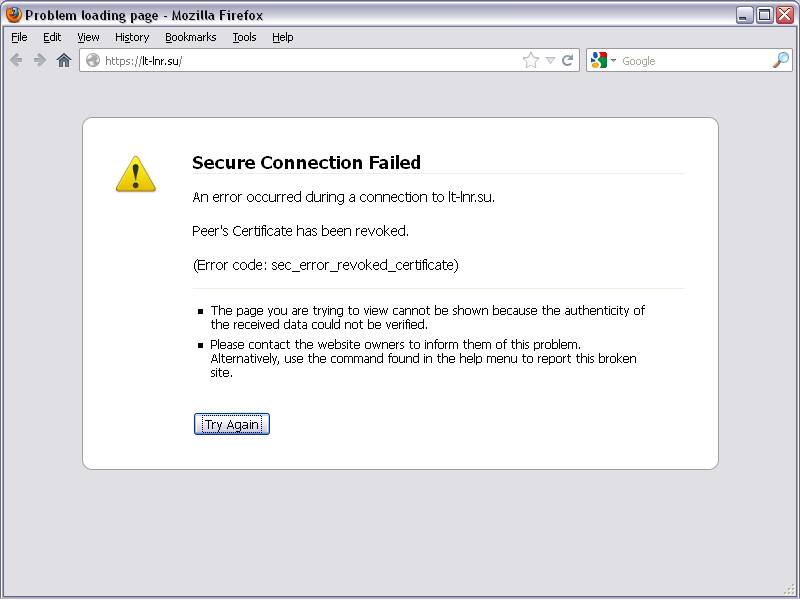
Task: Open the Help menu
Action: 282,37
